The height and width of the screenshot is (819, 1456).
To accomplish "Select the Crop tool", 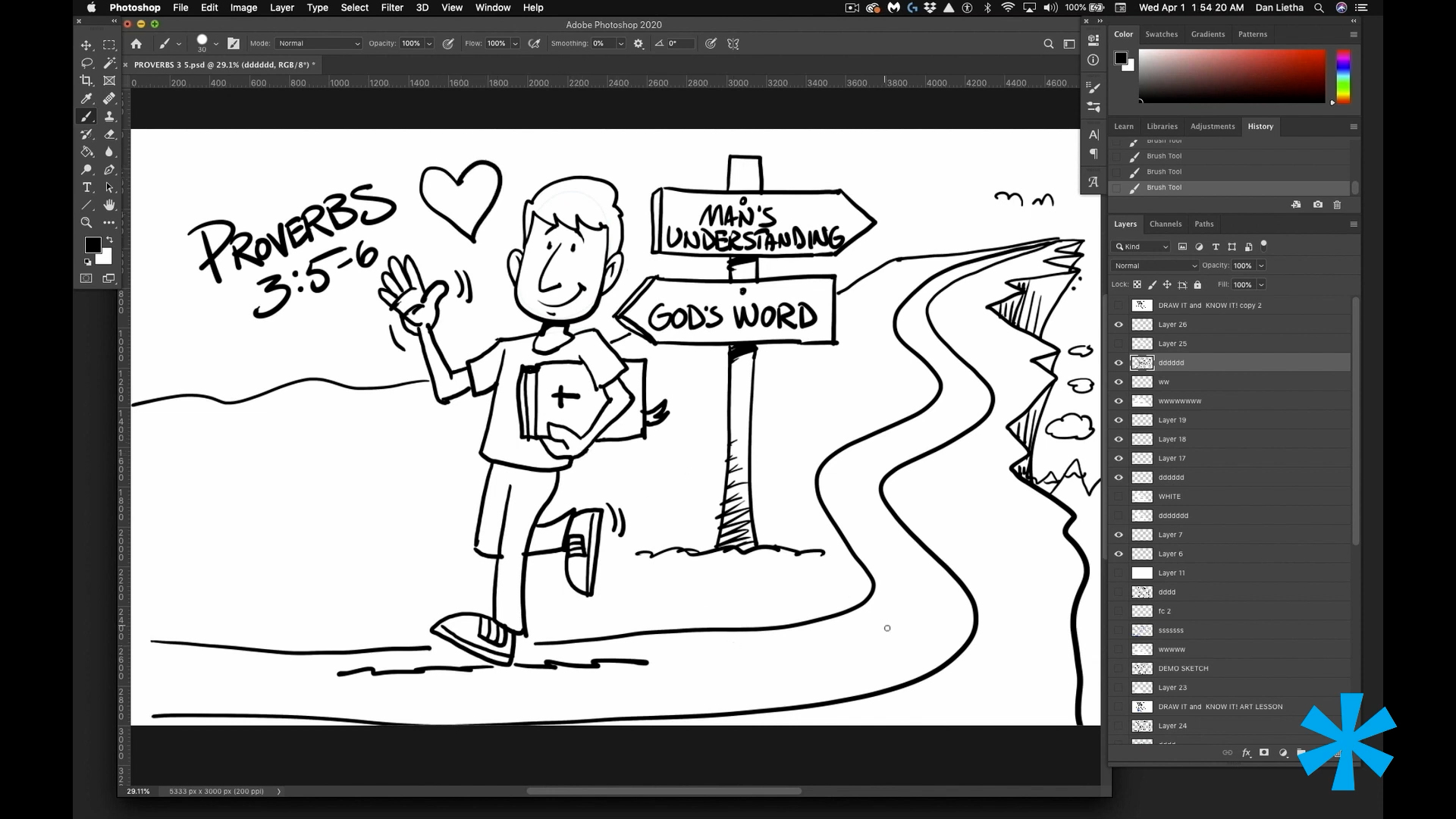I will [x=86, y=80].
